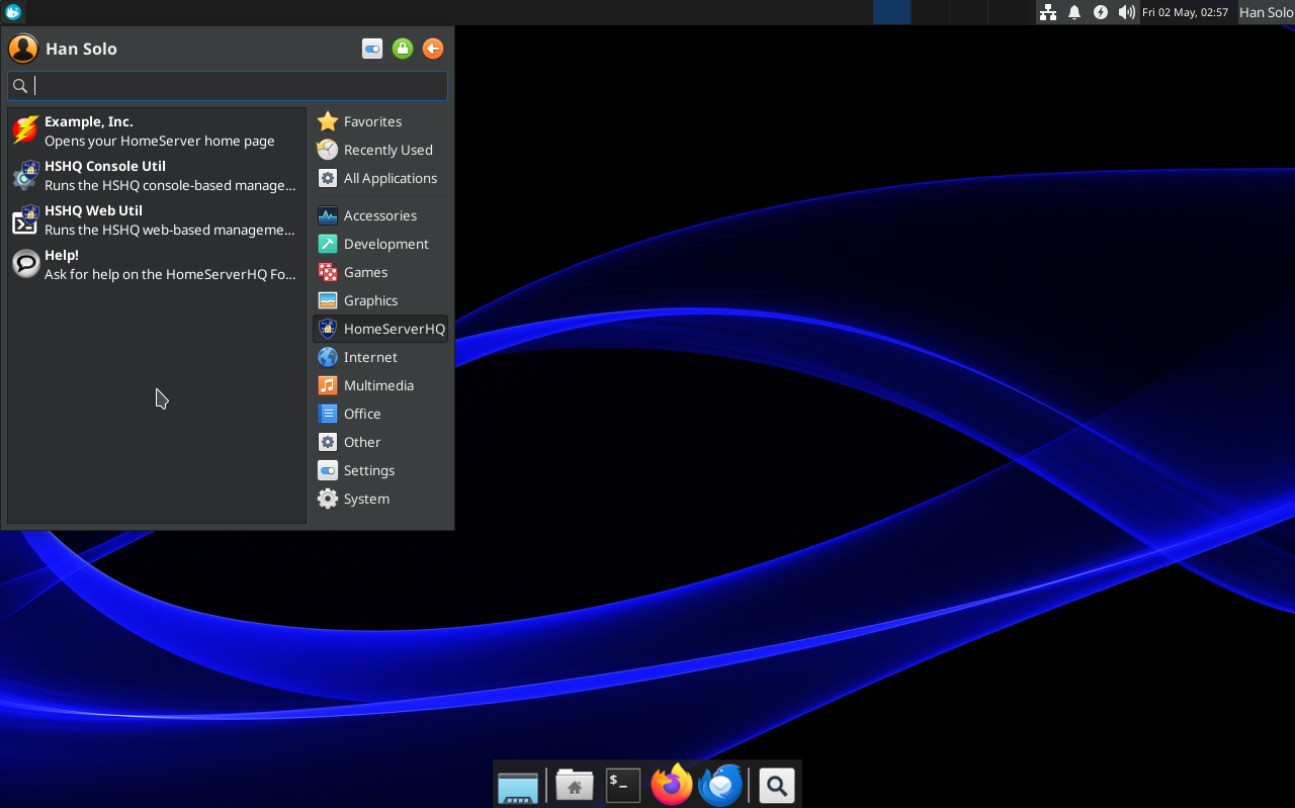This screenshot has height=808, width=1295.
Task: Open settings manager icon in menu header
Action: [x=372, y=49]
